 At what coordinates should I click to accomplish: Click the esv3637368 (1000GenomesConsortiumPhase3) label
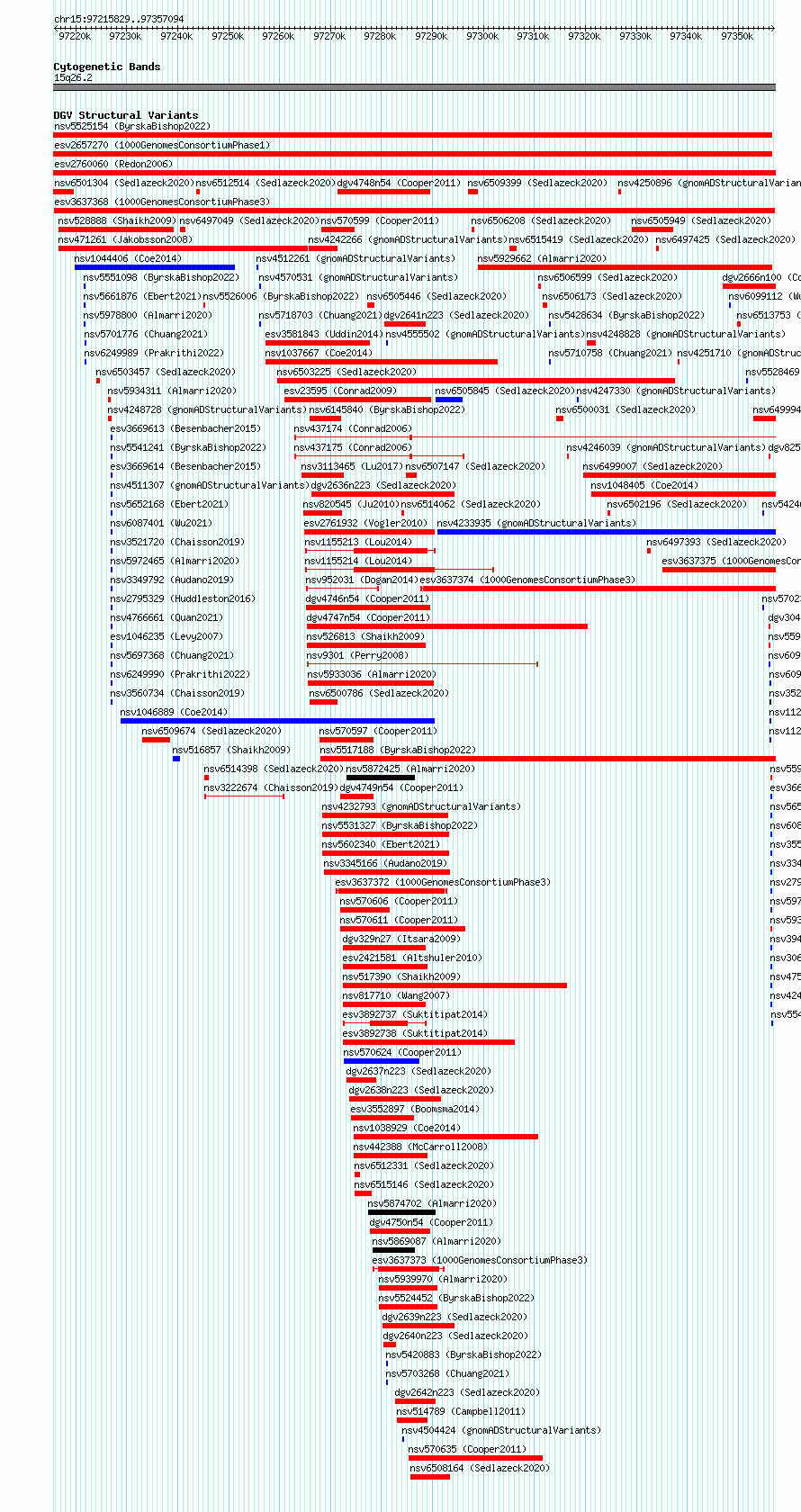coord(161,202)
